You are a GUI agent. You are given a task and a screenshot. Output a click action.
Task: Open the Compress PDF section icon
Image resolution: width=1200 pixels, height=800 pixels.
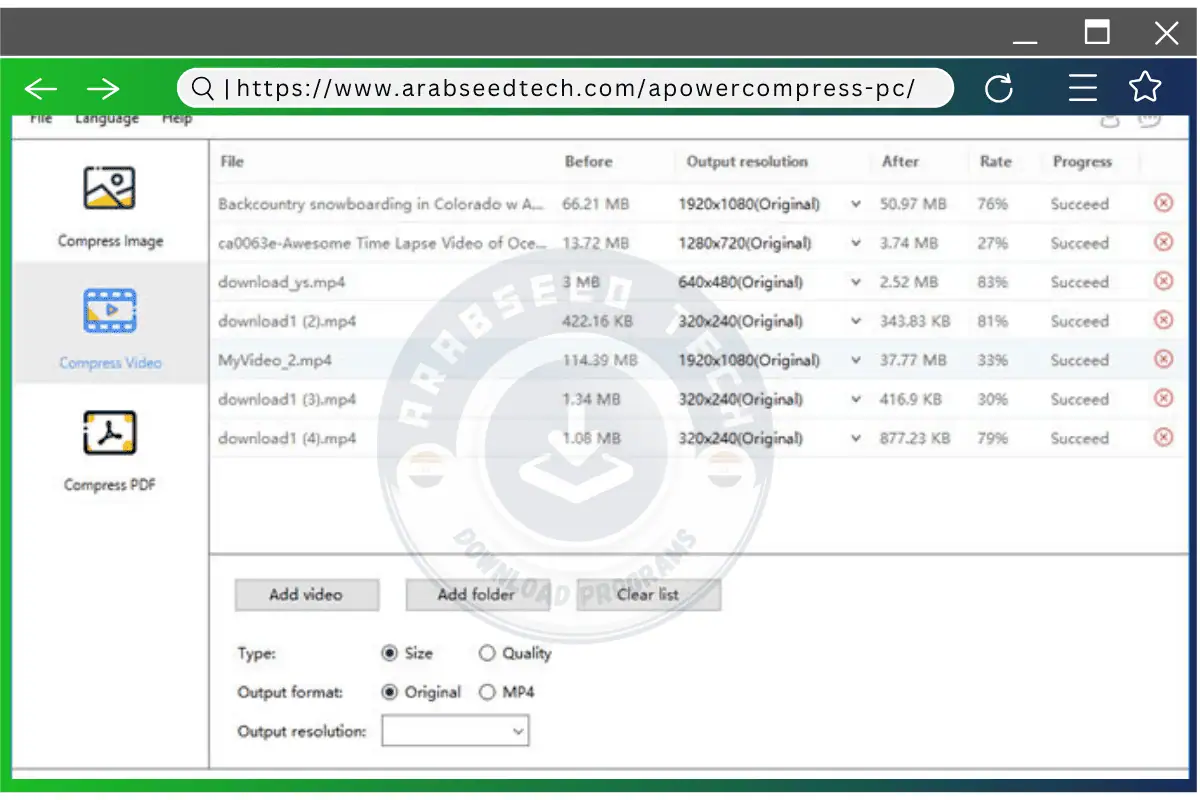coord(110,433)
